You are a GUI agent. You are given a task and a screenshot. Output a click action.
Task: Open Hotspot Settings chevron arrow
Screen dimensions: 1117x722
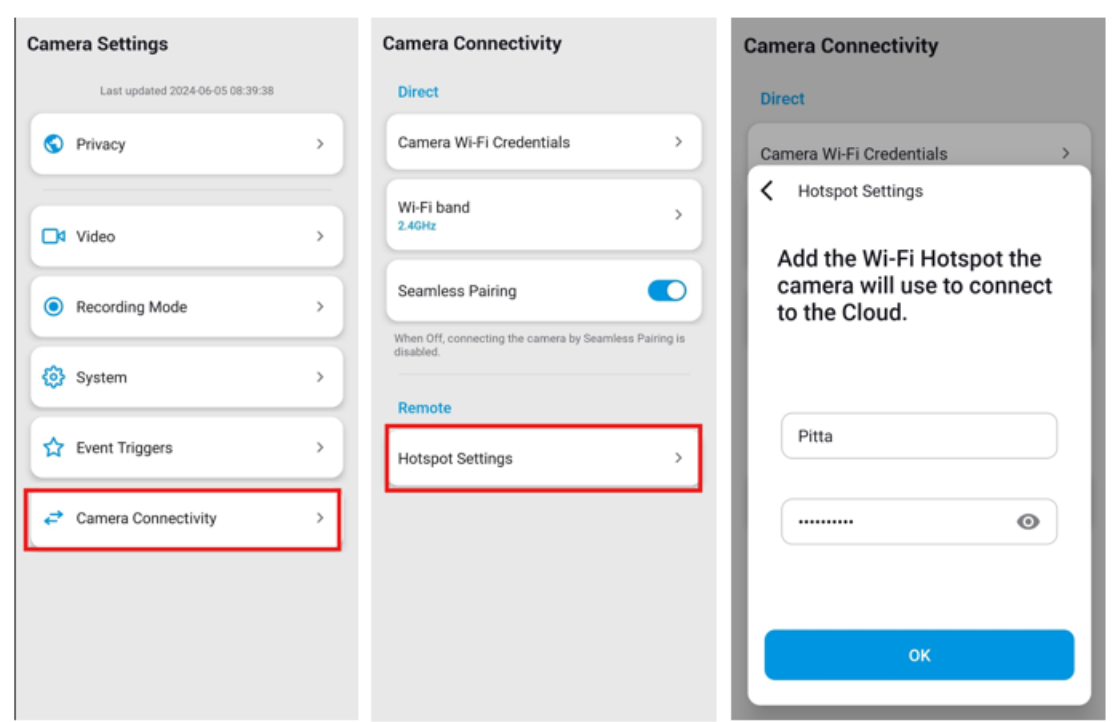point(678,458)
